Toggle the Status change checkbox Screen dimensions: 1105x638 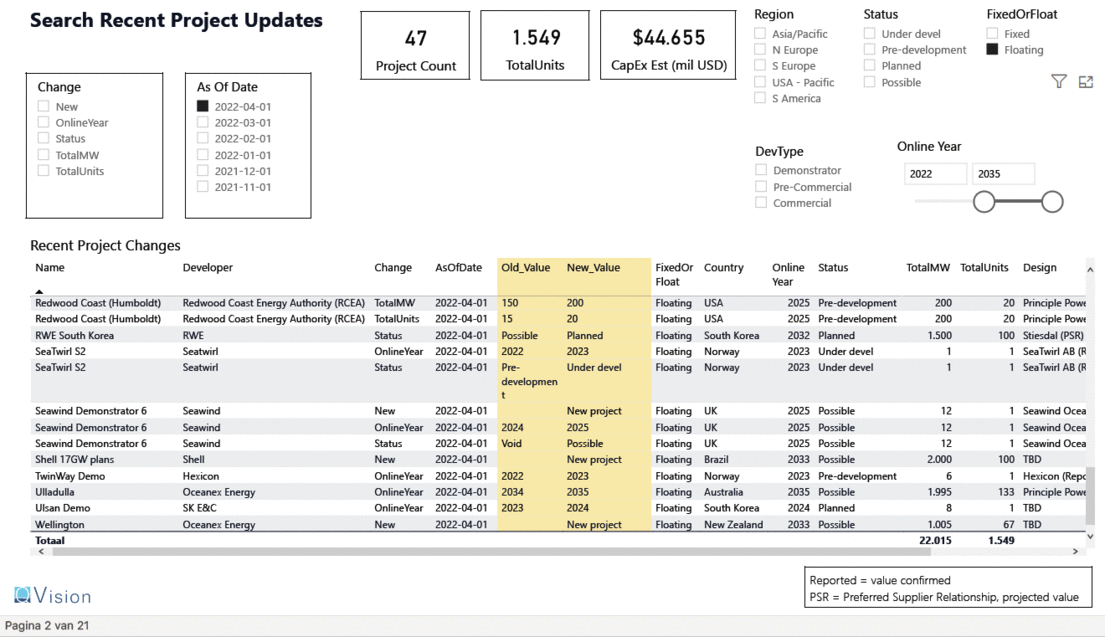(44, 139)
